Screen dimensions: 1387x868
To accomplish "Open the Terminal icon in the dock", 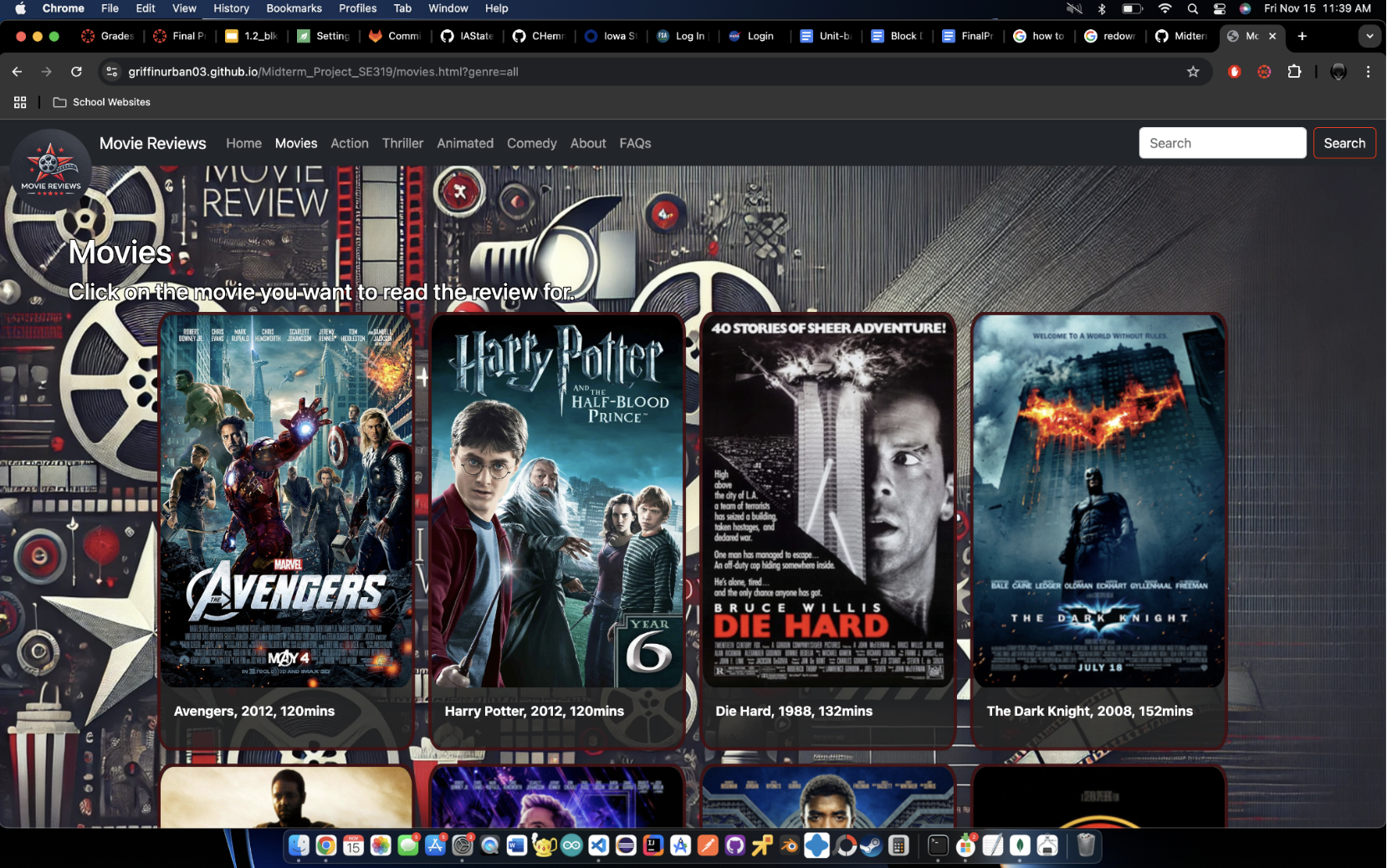I will pyautogui.click(x=938, y=845).
